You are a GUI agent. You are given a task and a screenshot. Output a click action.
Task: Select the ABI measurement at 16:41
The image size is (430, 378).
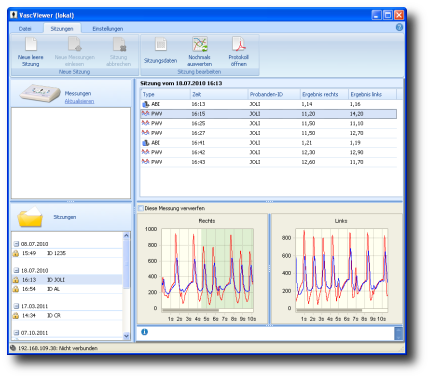tap(269, 143)
